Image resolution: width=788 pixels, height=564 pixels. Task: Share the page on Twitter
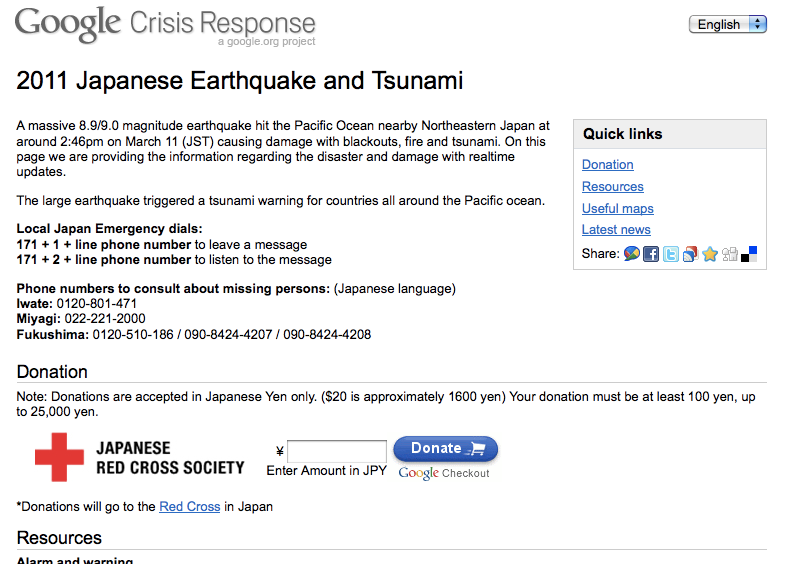coord(671,254)
